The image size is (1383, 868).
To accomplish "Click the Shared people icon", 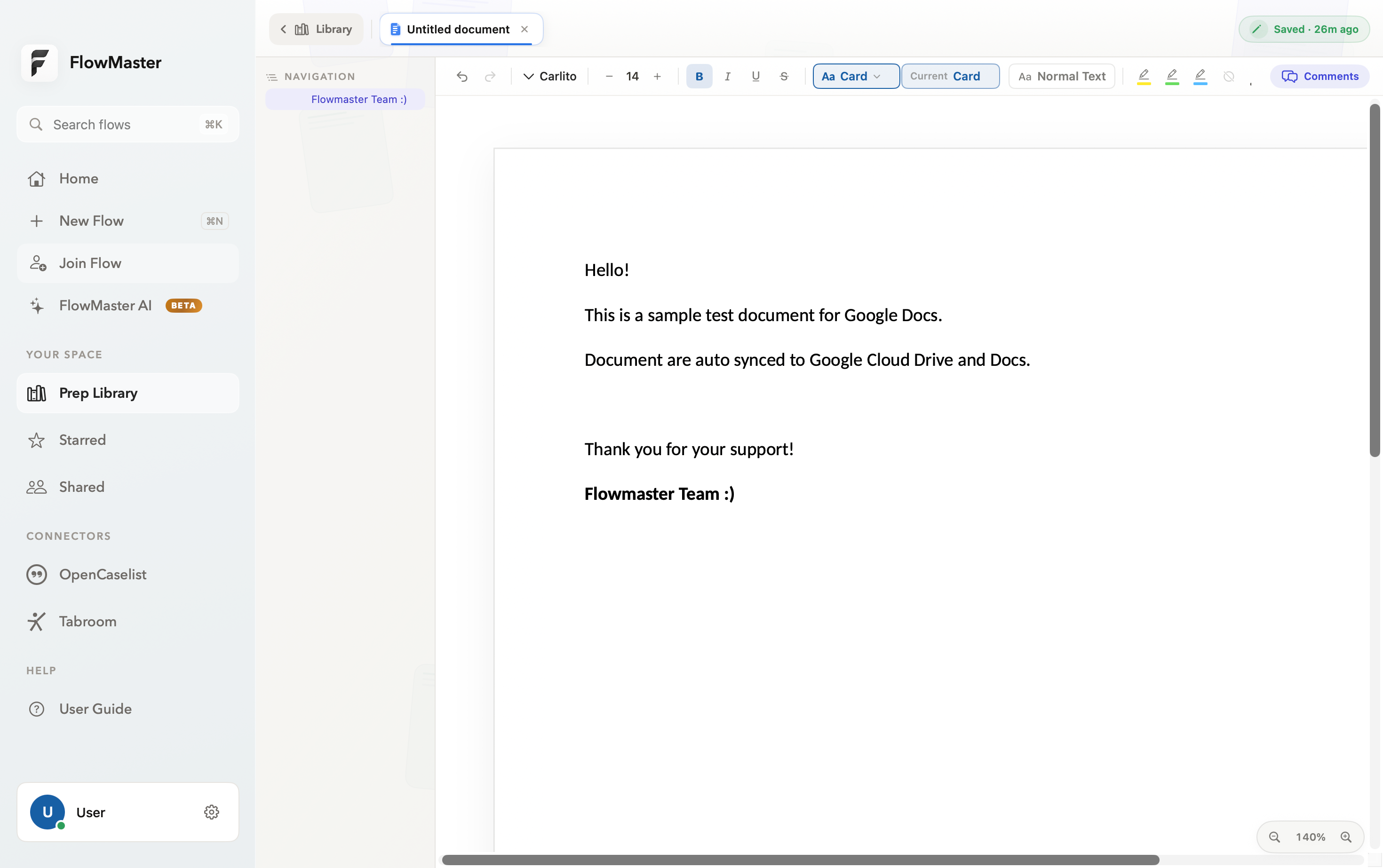I will point(36,488).
